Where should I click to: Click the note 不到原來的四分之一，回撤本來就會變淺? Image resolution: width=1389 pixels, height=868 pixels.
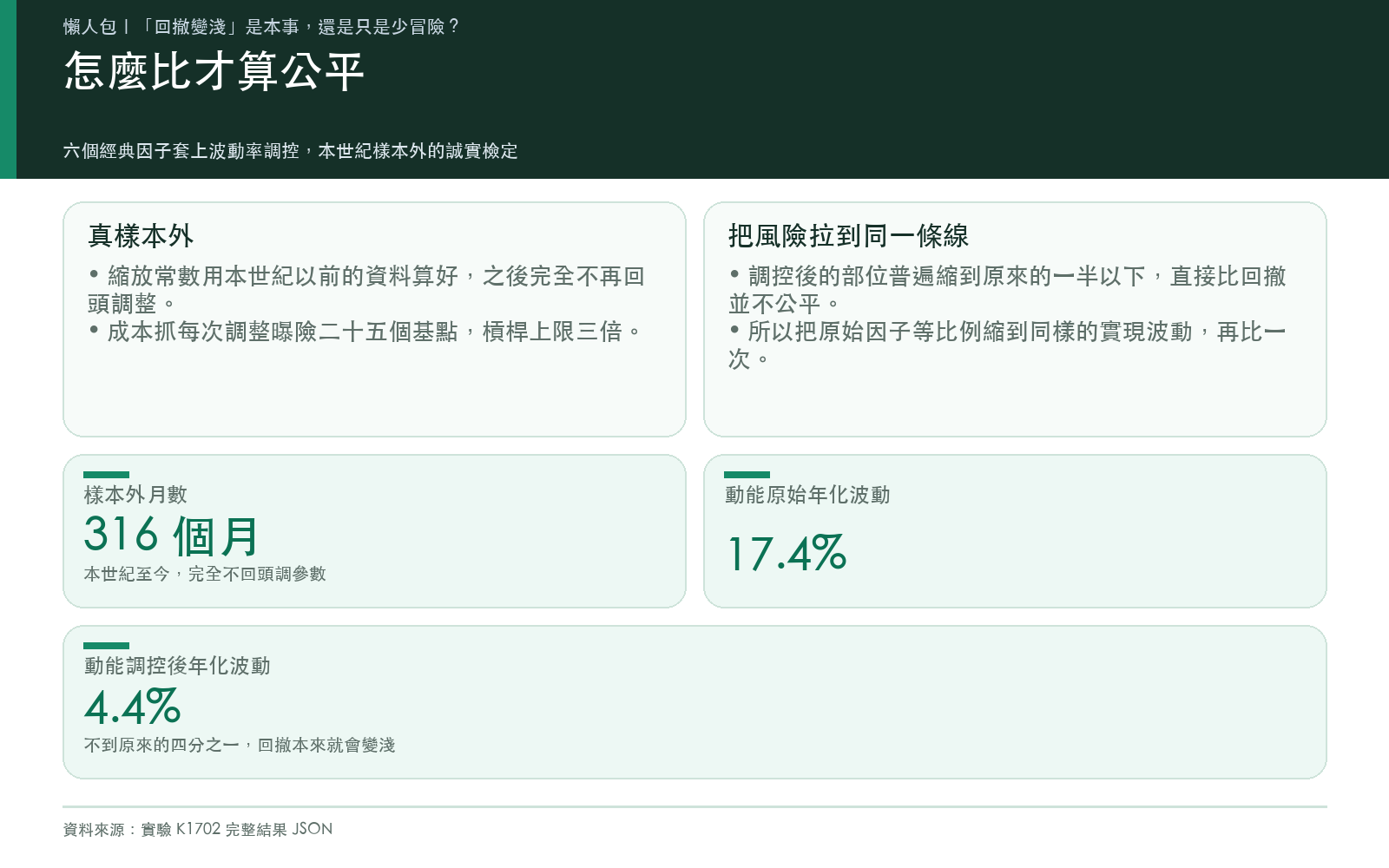click(x=240, y=745)
